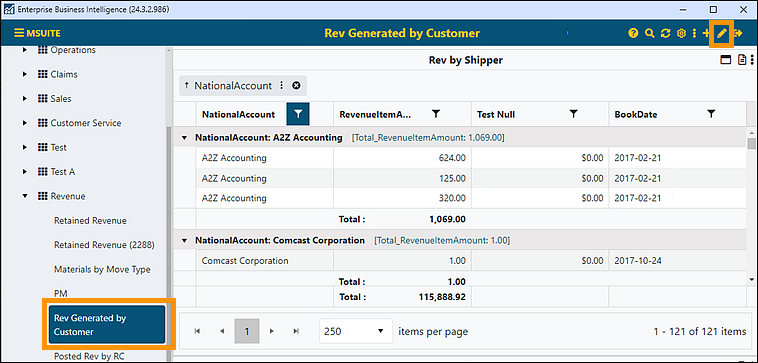Go to first page of grid
This screenshot has height=363, width=758.
tap(197, 332)
